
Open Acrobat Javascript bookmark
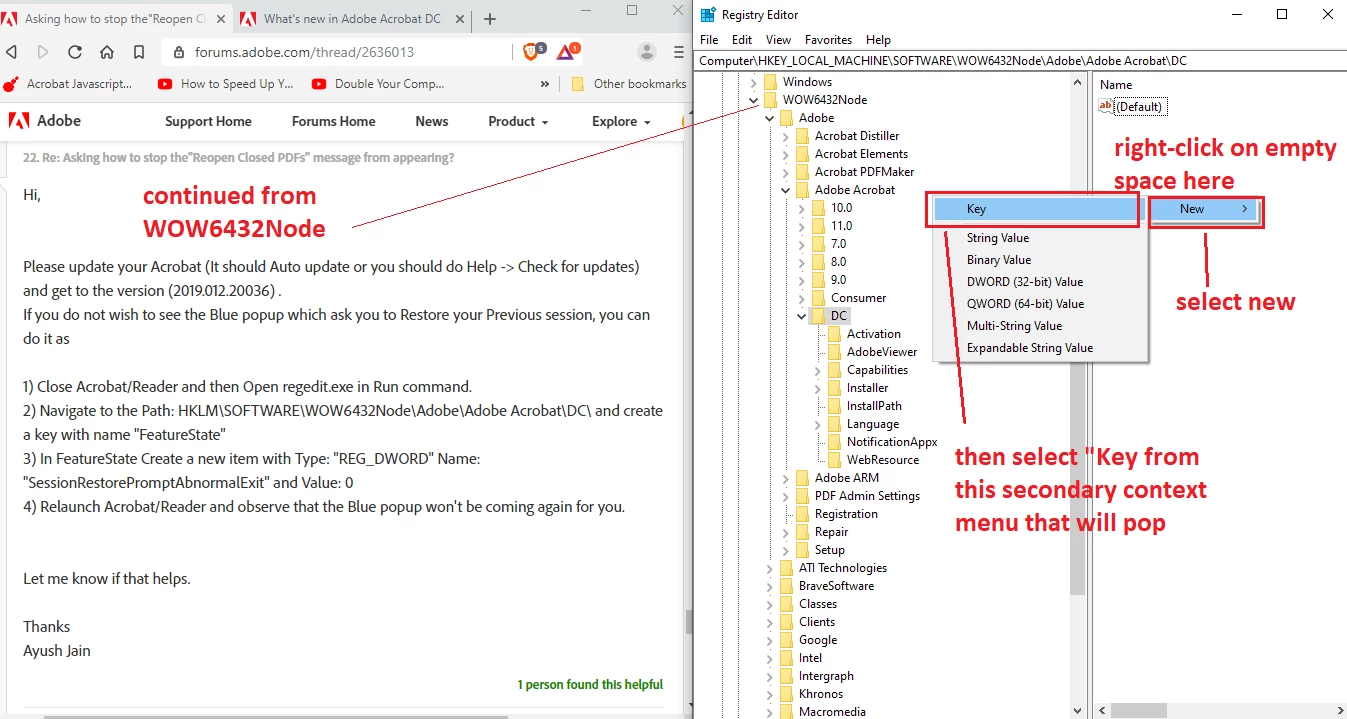(x=69, y=84)
